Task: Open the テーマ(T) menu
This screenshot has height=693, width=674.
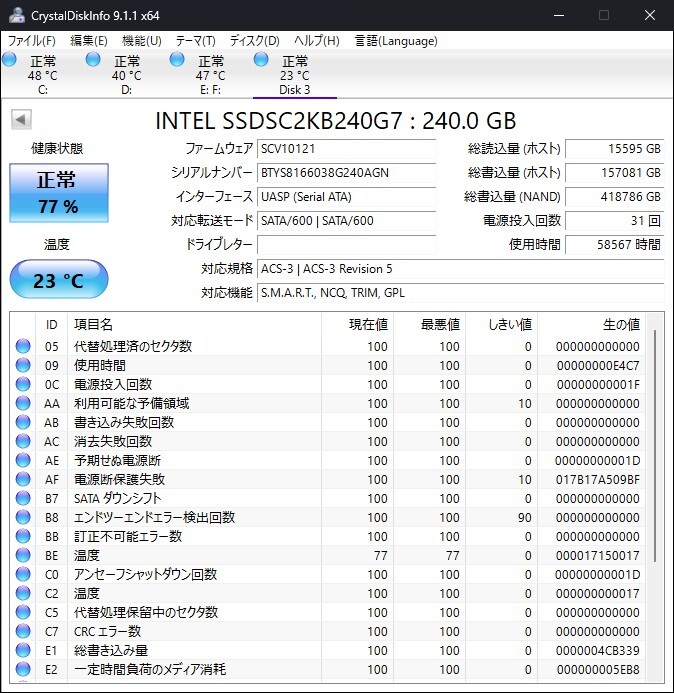Action: coord(195,41)
